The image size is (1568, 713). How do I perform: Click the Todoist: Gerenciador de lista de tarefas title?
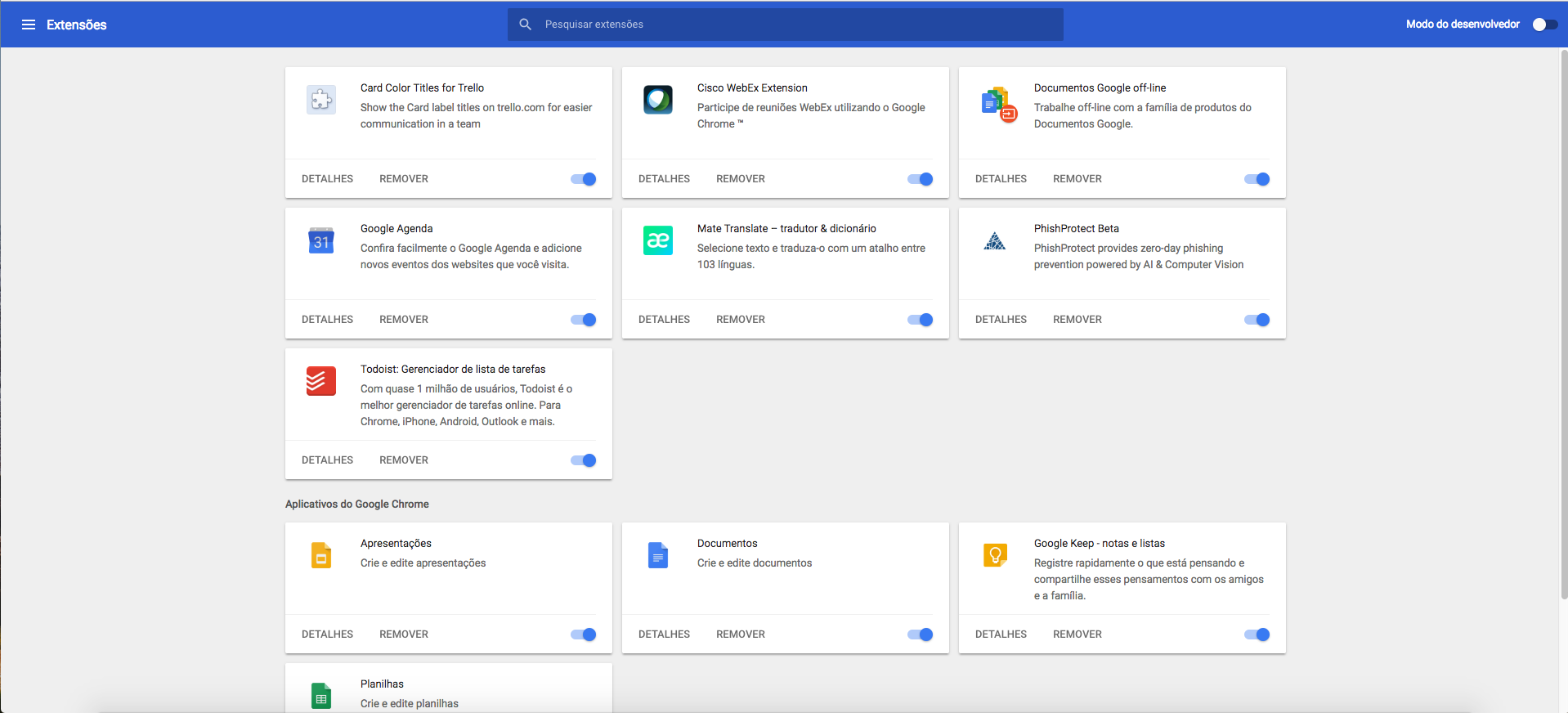point(453,370)
